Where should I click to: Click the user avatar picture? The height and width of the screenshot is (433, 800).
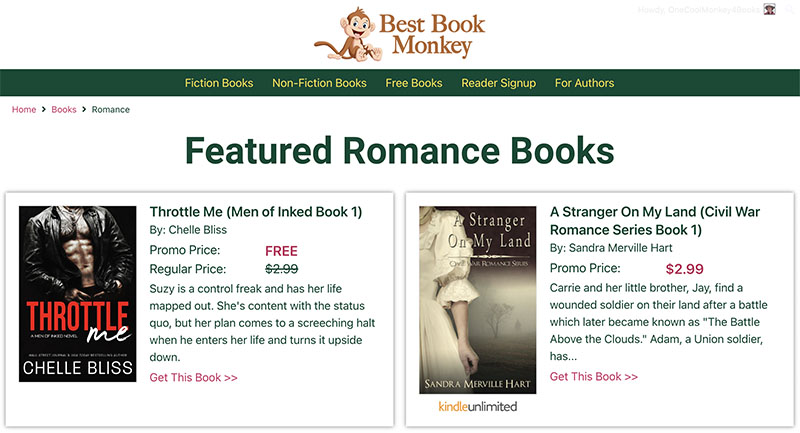pyautogui.click(x=769, y=9)
